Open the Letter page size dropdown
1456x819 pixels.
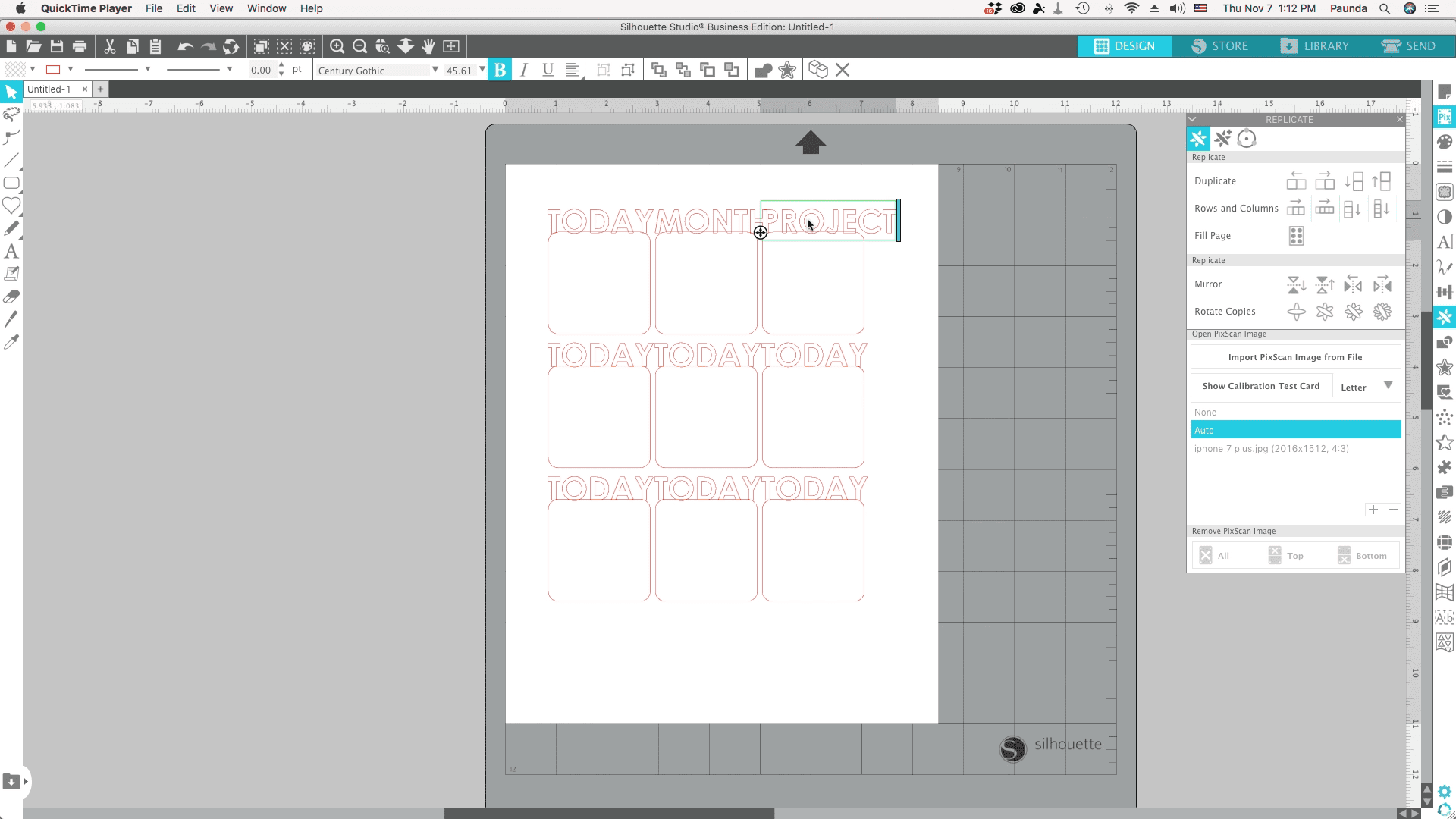[x=1367, y=386]
